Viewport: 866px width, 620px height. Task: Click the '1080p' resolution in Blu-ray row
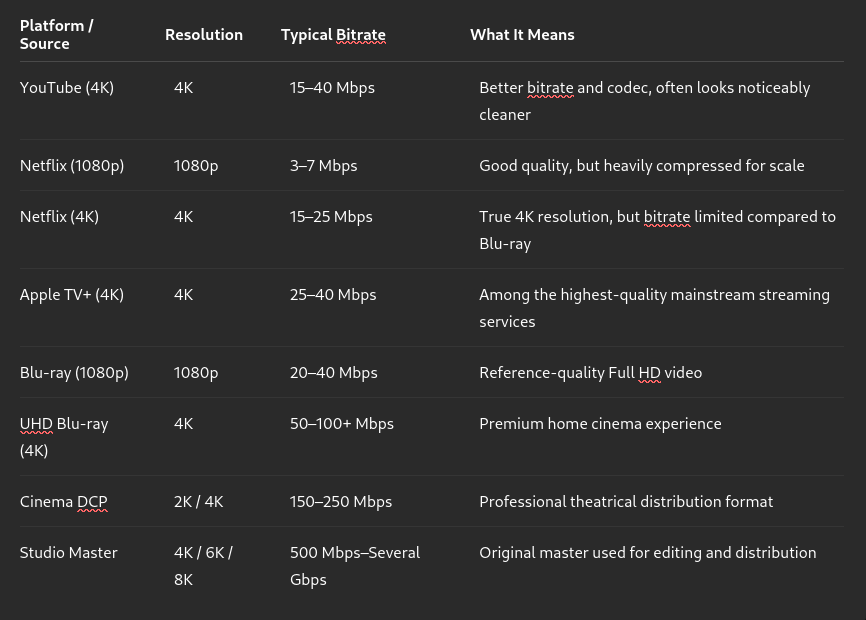(196, 373)
